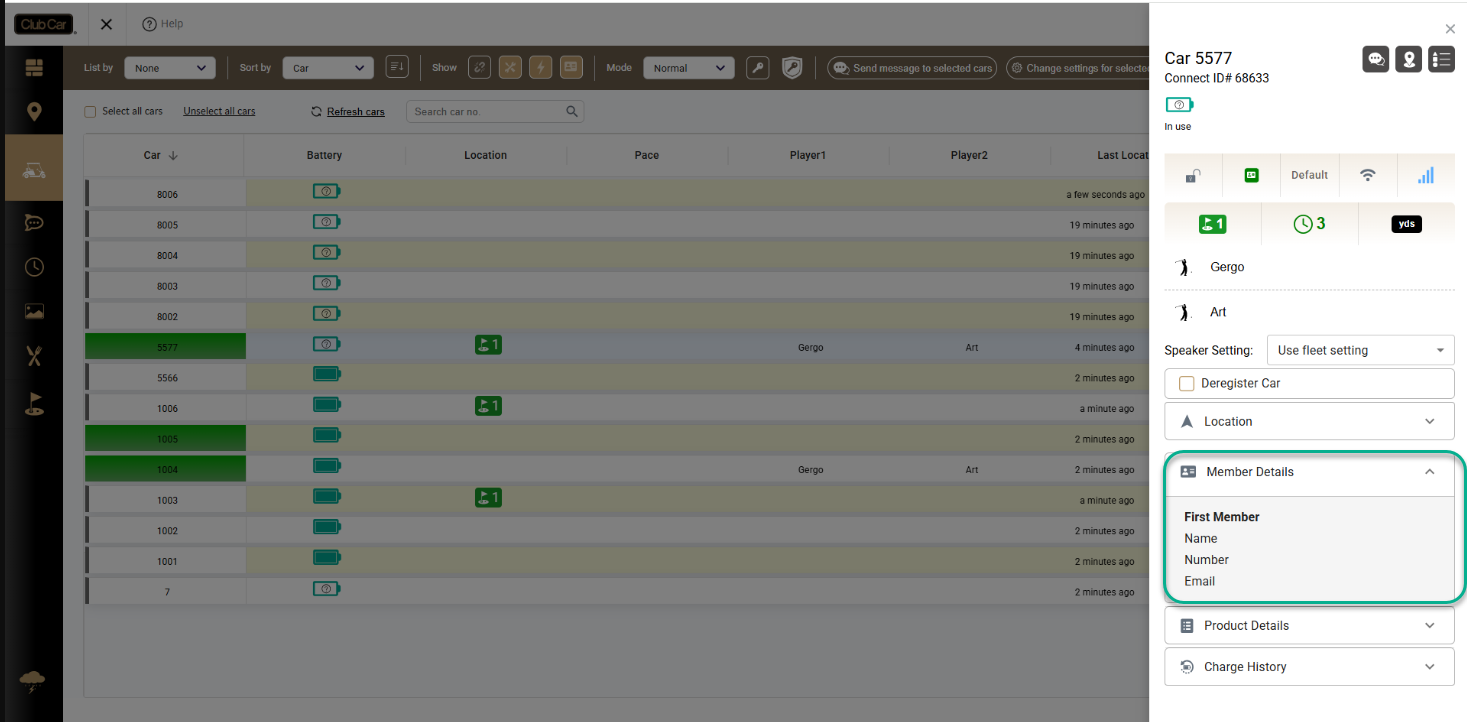Open the golf flag course sidebar icon
This screenshot has height=722, width=1467.
[x=34, y=404]
